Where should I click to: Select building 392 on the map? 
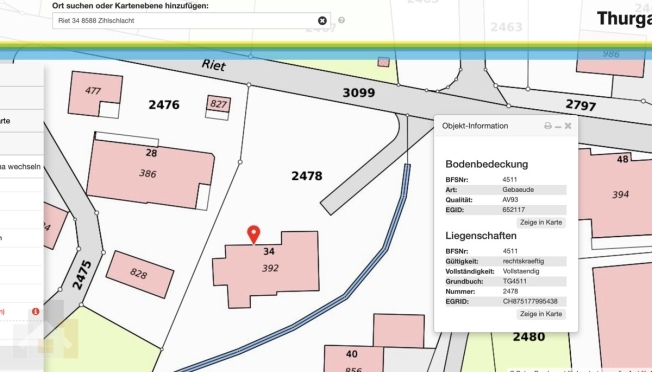pyautogui.click(x=270, y=269)
